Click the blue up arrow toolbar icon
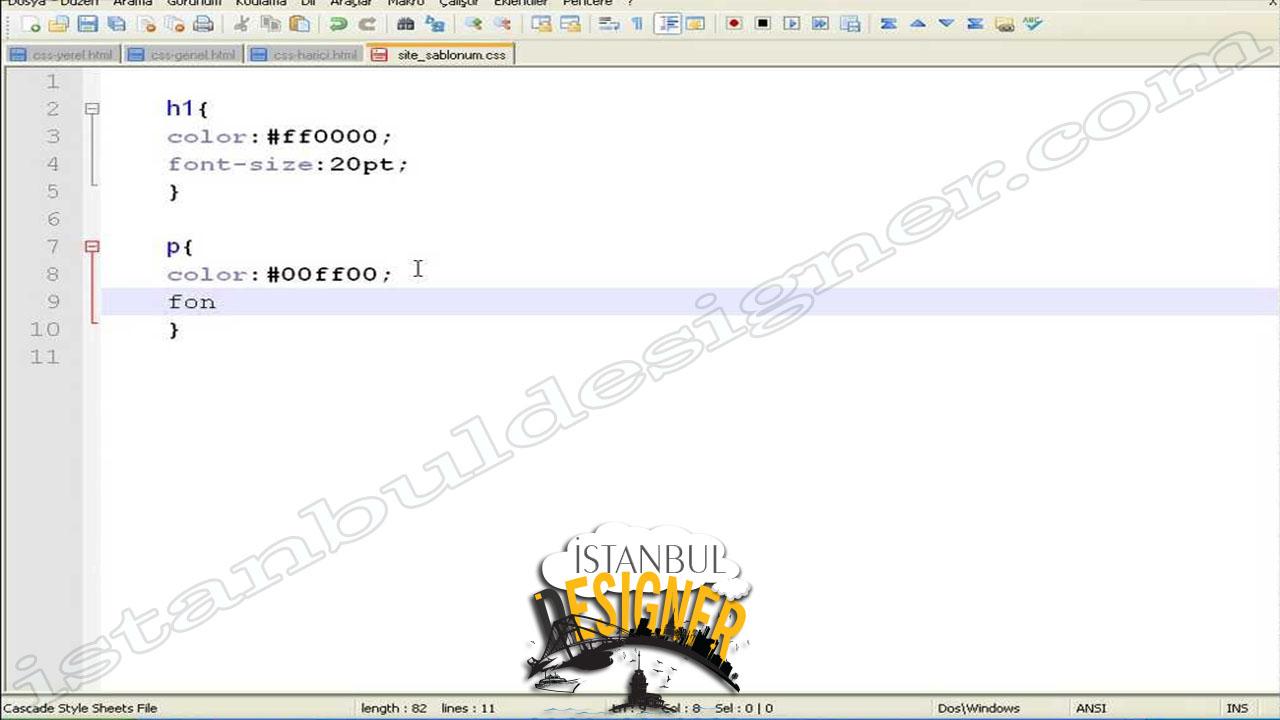This screenshot has height=720, width=1280. (917, 24)
